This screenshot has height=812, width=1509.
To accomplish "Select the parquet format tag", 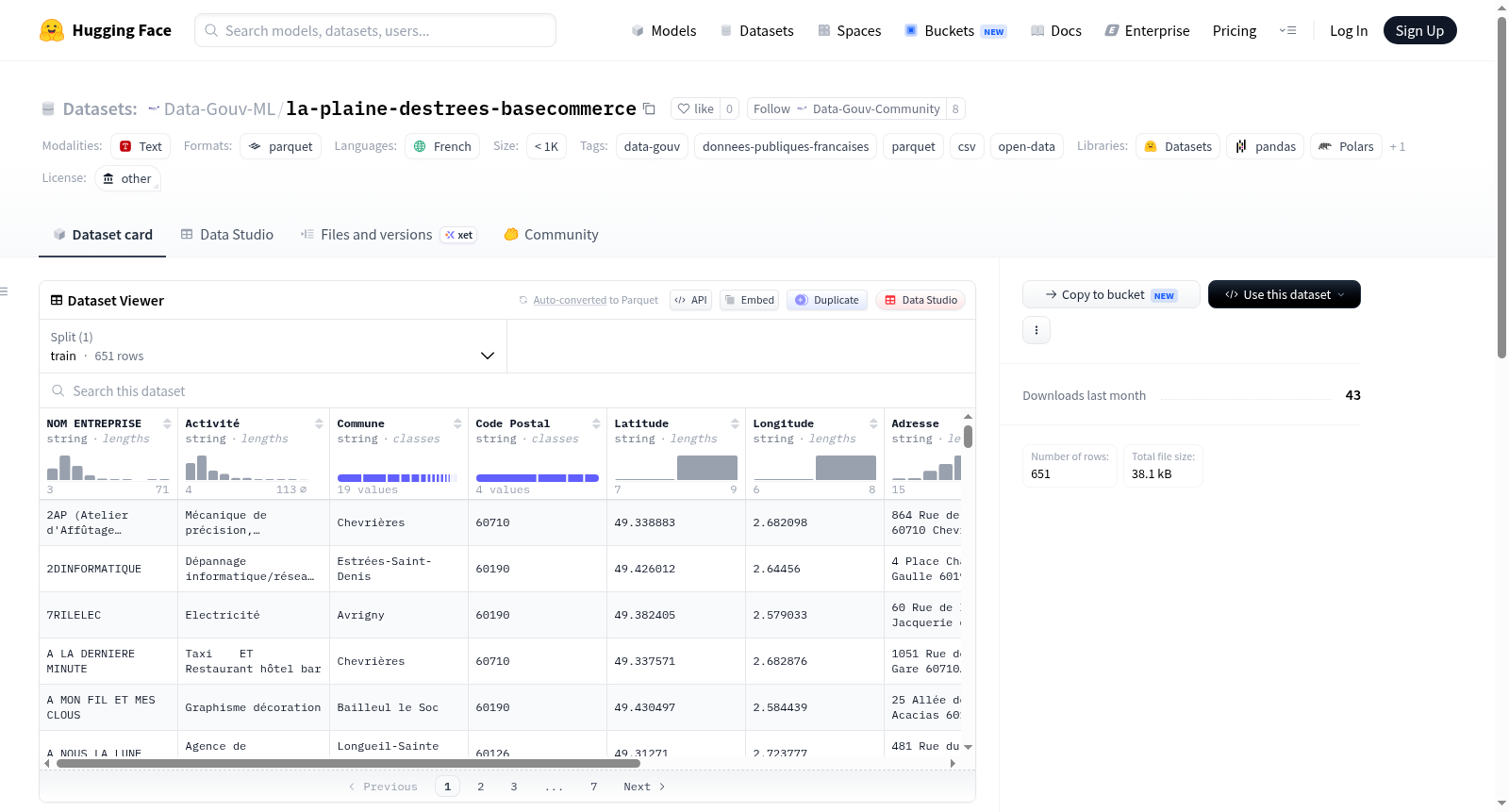I will pyautogui.click(x=280, y=146).
